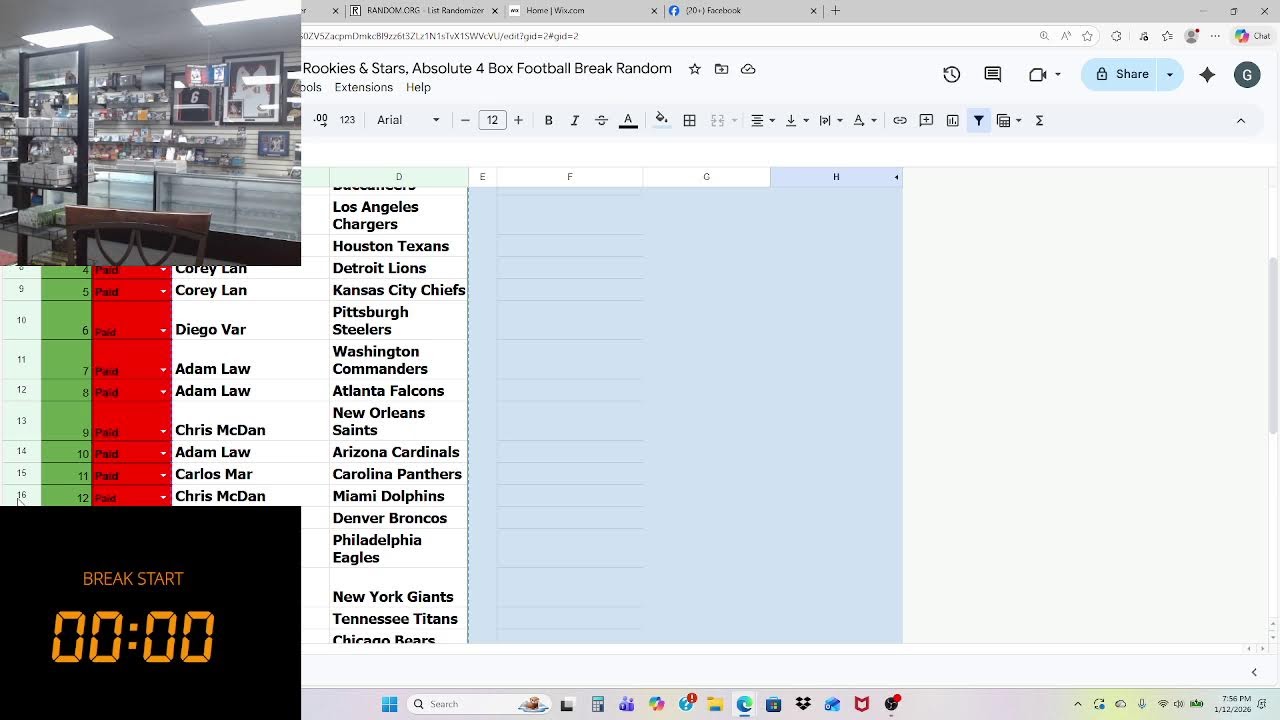Open the fill color bucket

661,120
